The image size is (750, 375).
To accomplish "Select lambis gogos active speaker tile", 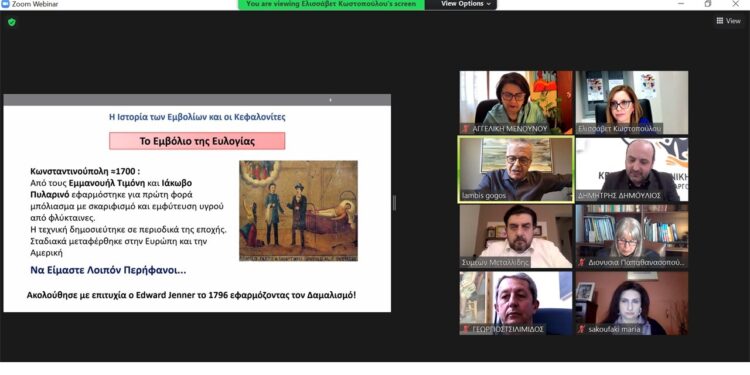I will coord(516,169).
